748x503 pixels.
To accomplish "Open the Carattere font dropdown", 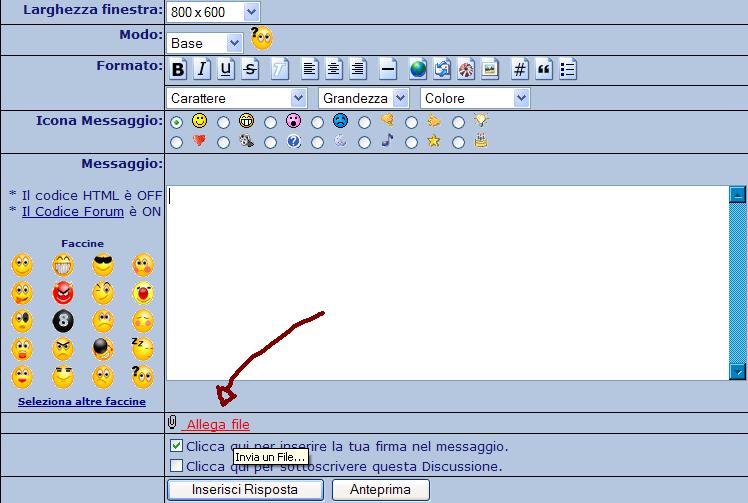I will tap(237, 98).
